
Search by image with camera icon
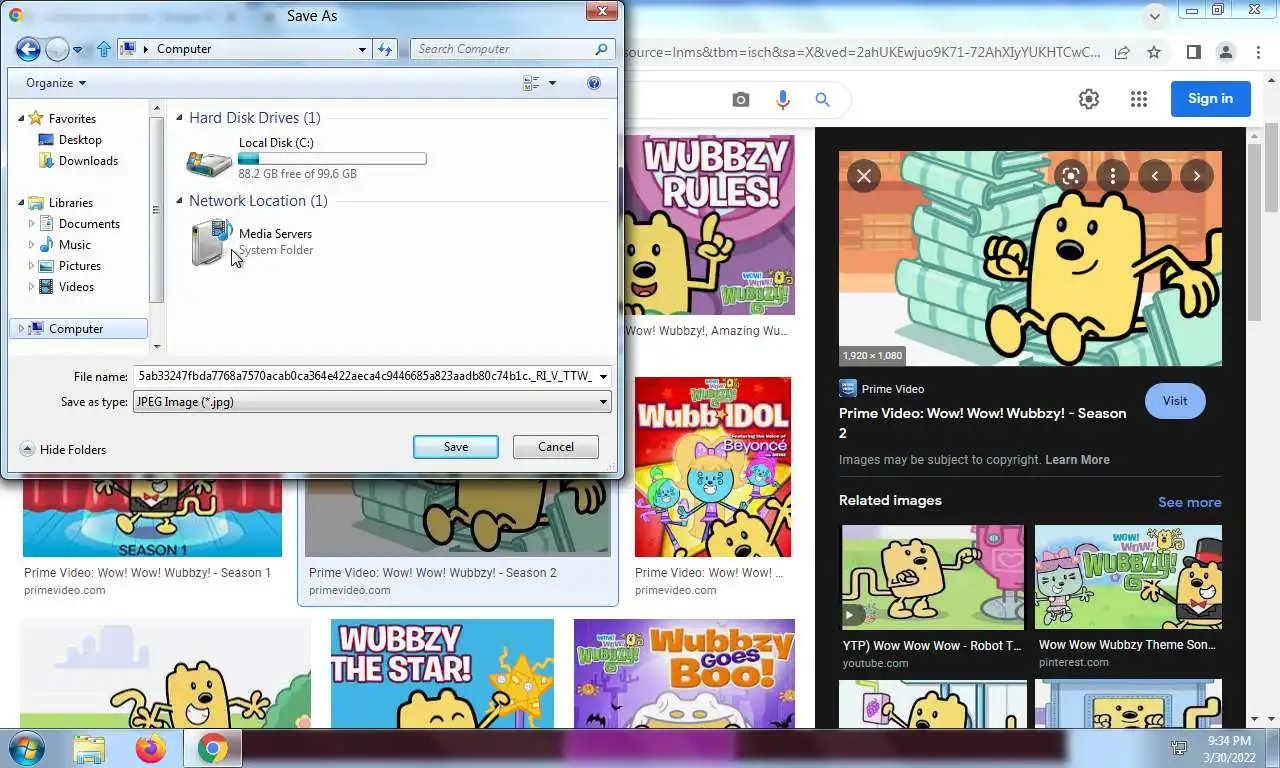tap(740, 99)
